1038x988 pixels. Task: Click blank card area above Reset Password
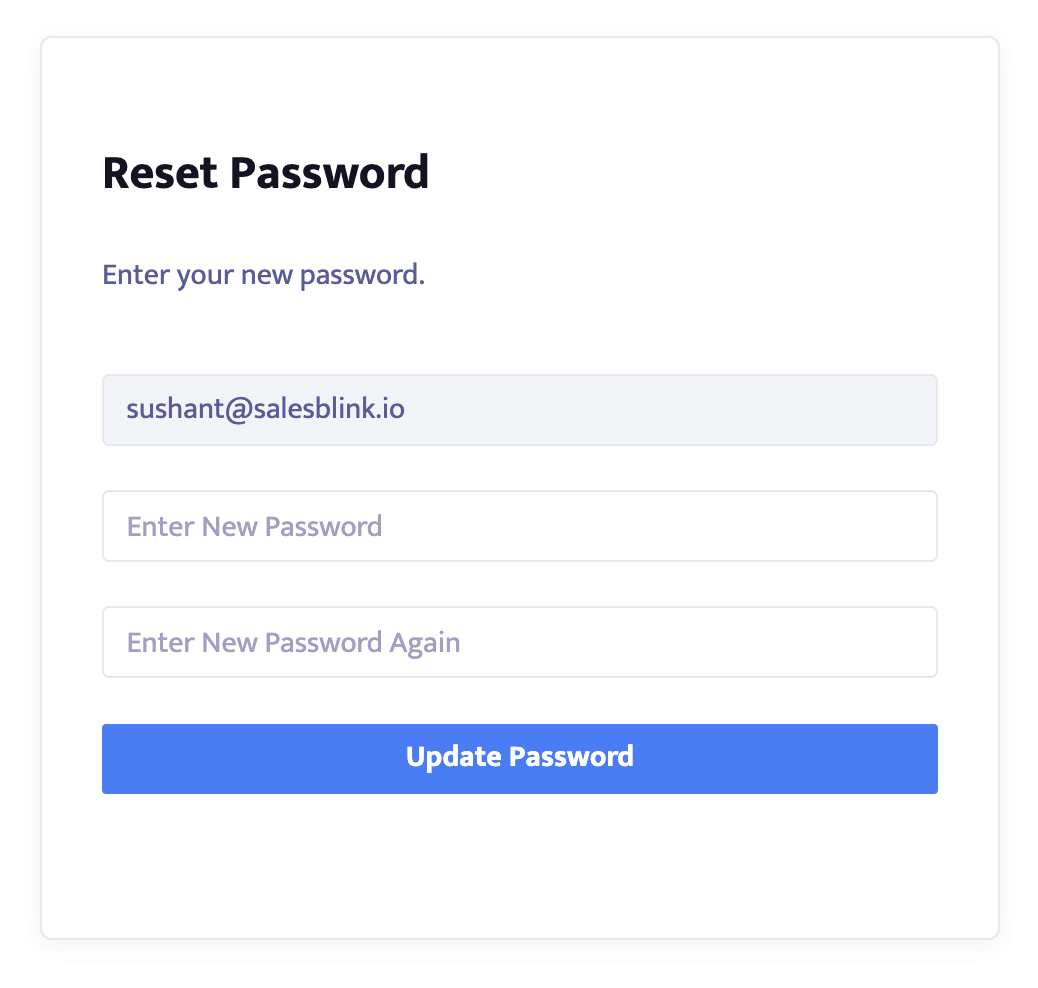point(520,93)
